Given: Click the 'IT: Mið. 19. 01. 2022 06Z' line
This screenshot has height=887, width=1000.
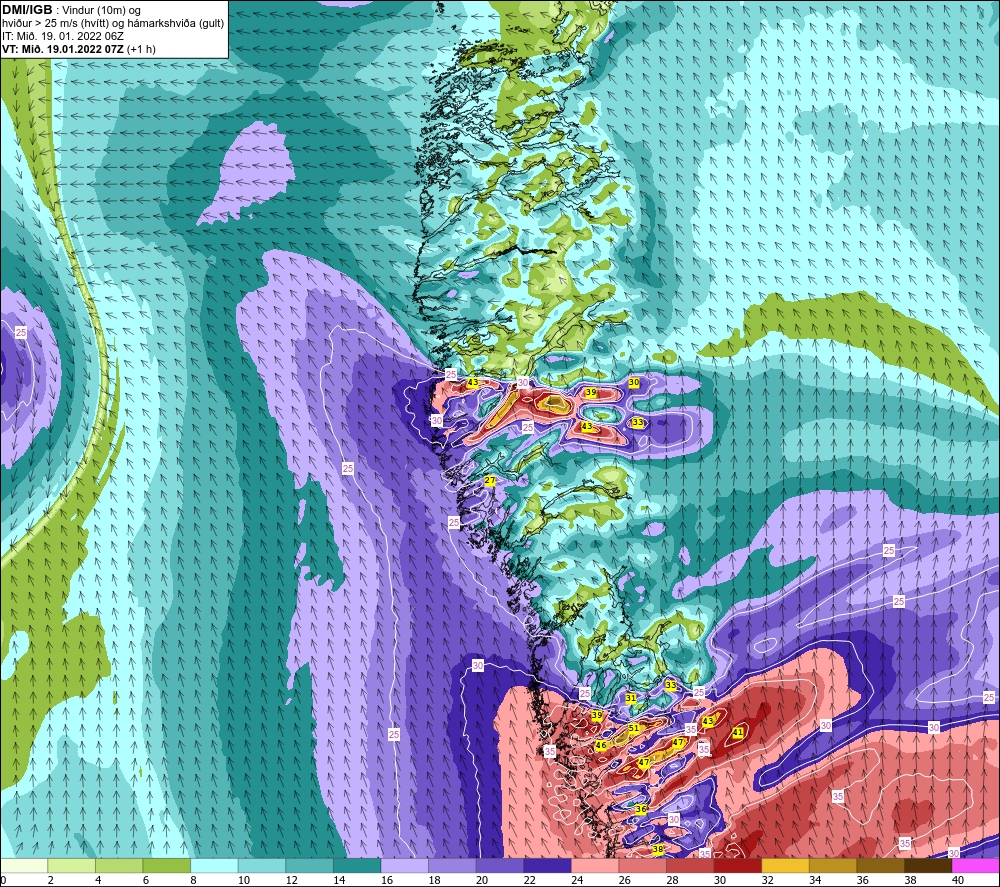Looking at the screenshot, I should pos(62,36).
